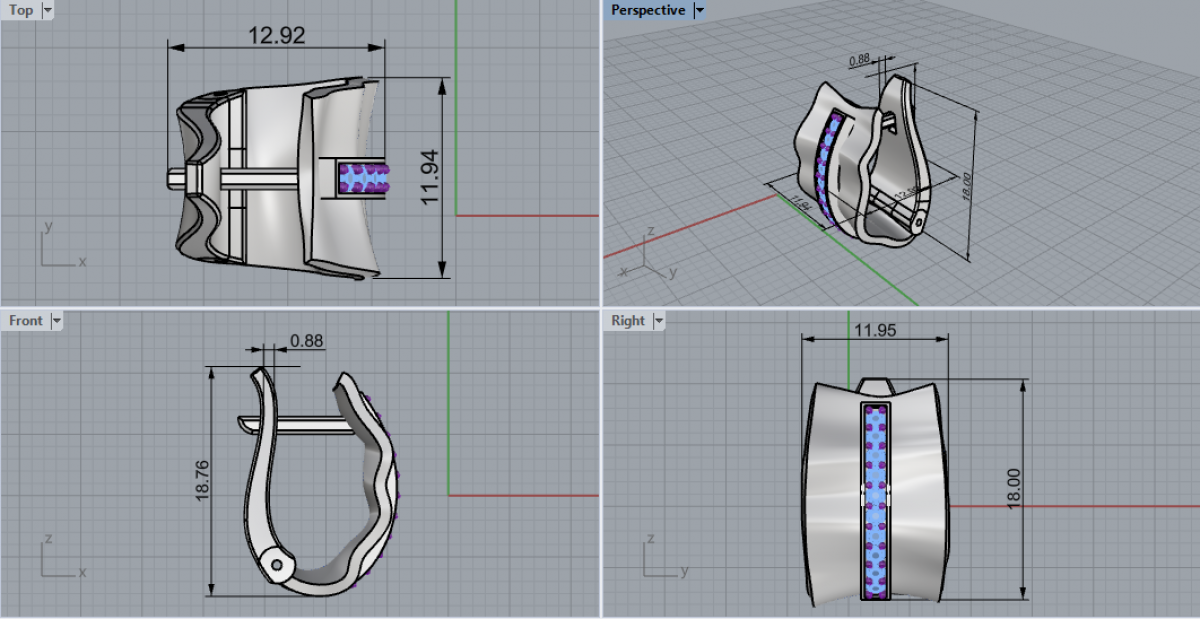1200x619 pixels.
Task: Expand the Front viewport menu arrow
Action: (x=57, y=321)
